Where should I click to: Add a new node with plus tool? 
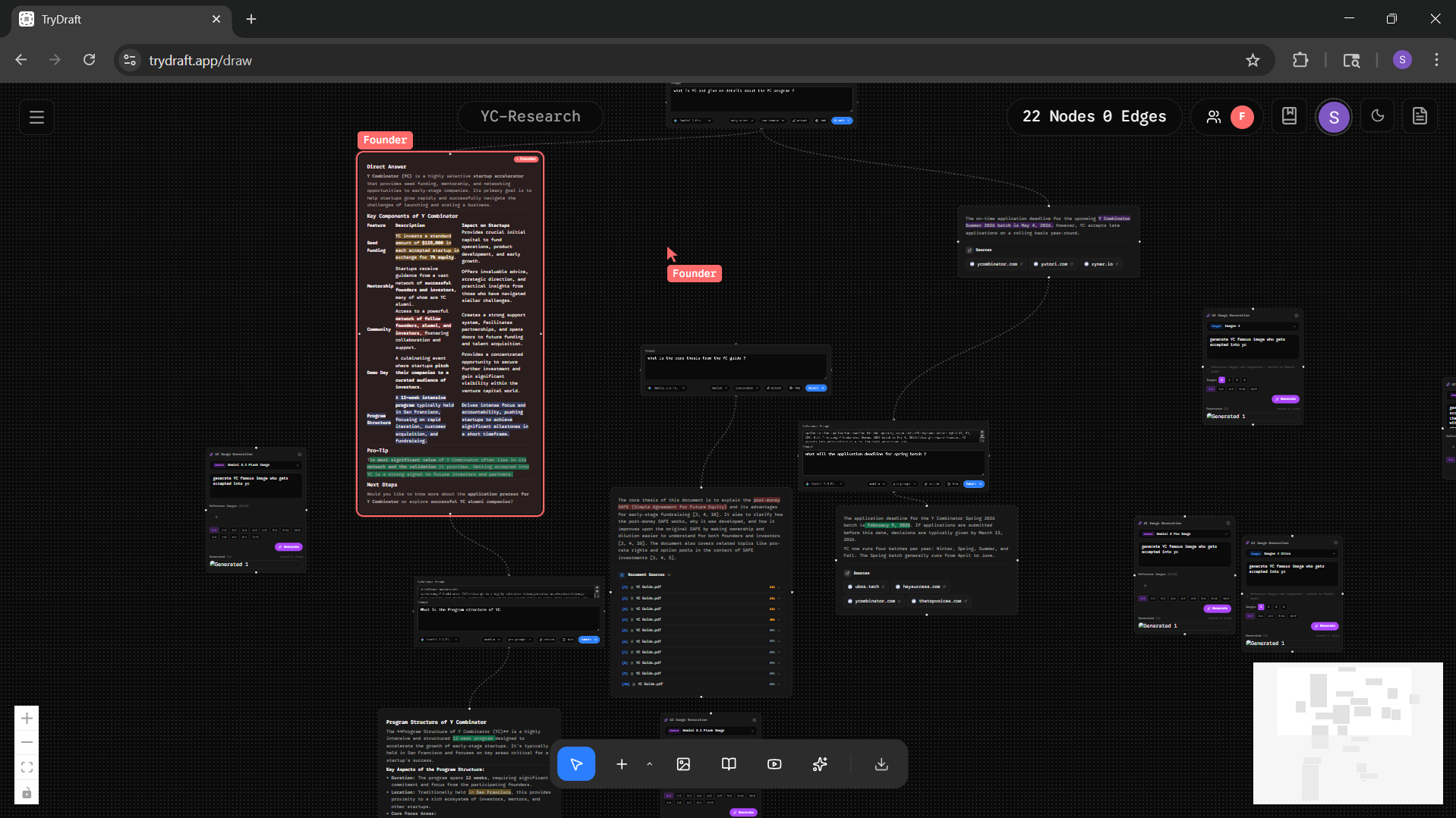click(622, 764)
